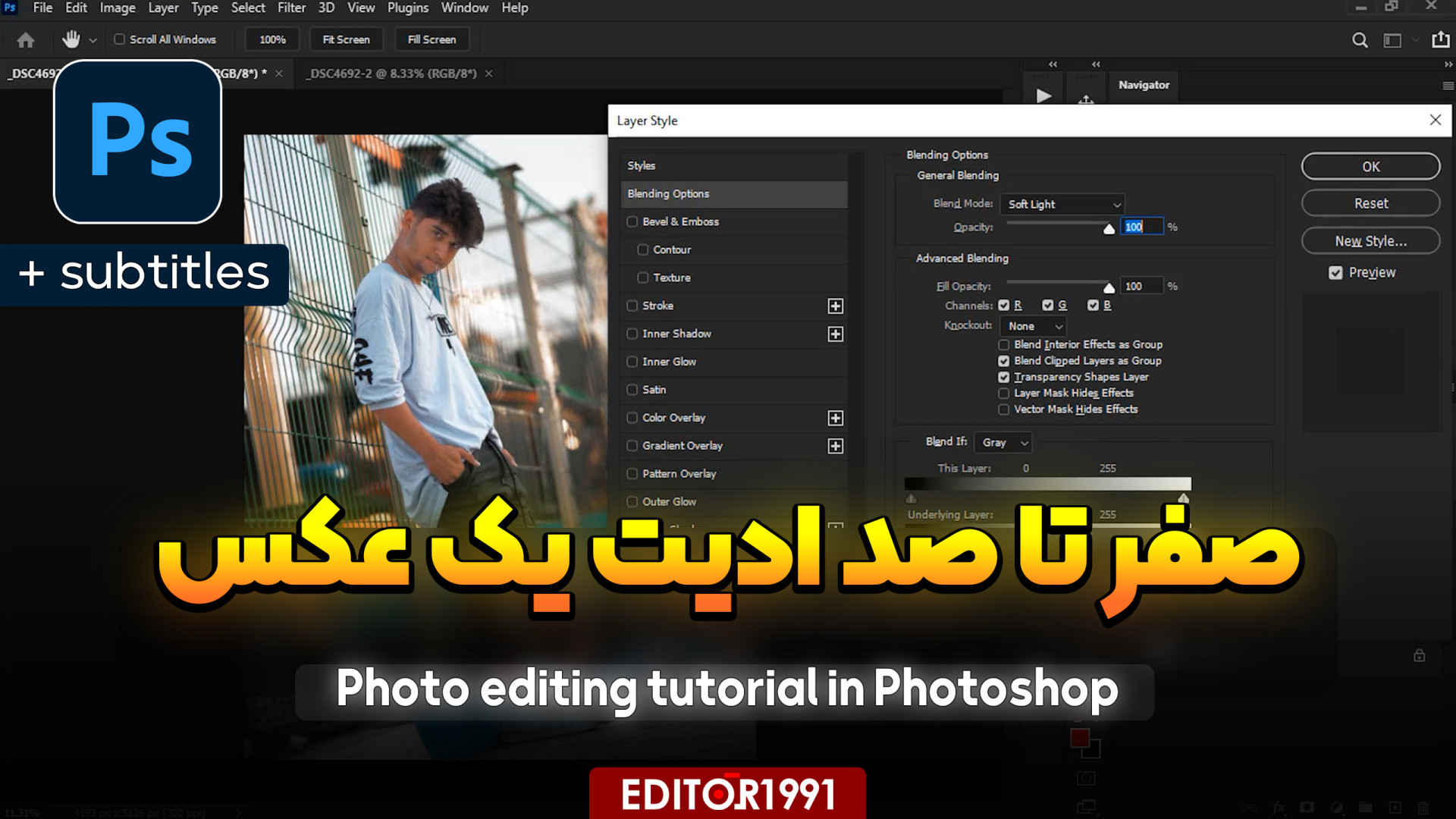
Task: Uncheck the B channel checkbox
Action: [1093, 305]
